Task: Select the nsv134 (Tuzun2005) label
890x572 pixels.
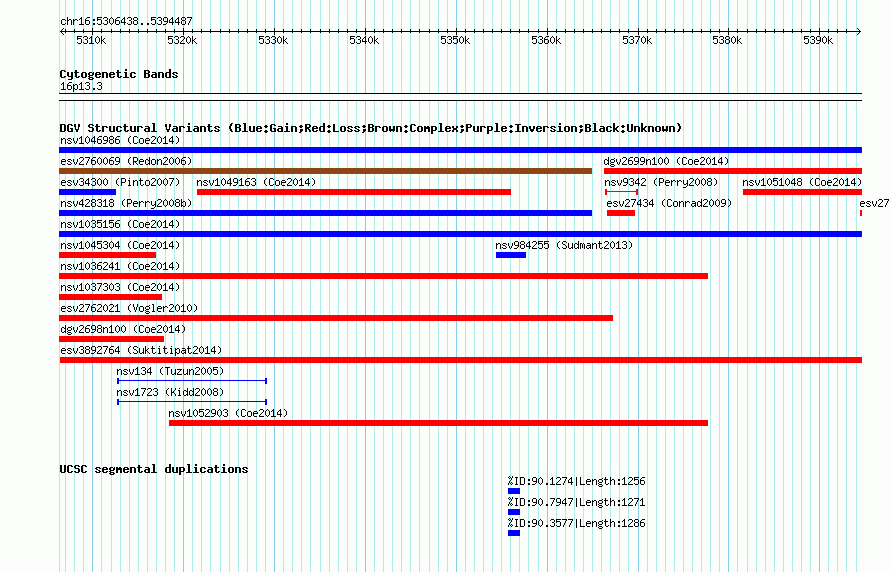Action: pyautogui.click(x=170, y=371)
